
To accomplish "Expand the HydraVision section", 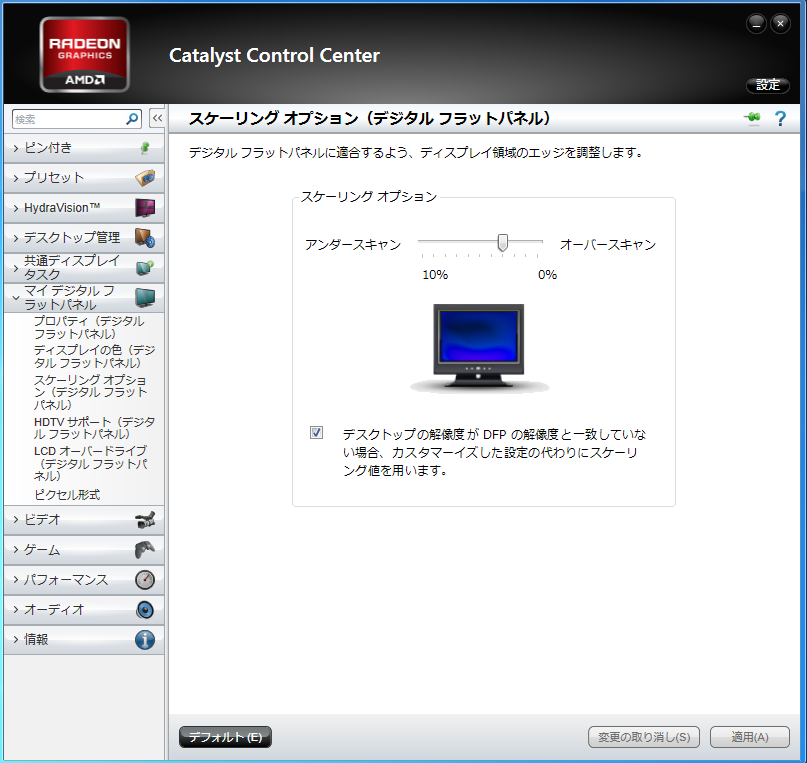I will point(84,208).
